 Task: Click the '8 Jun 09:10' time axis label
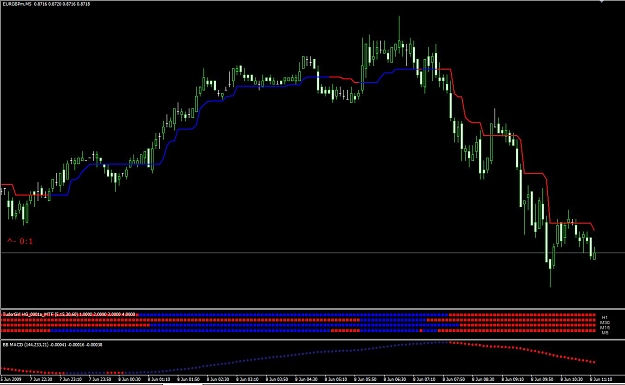point(513,379)
